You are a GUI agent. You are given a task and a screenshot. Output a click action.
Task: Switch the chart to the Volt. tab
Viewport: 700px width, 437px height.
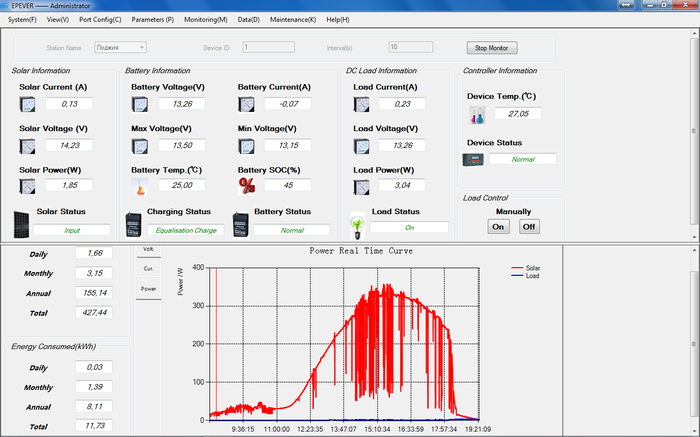point(148,249)
